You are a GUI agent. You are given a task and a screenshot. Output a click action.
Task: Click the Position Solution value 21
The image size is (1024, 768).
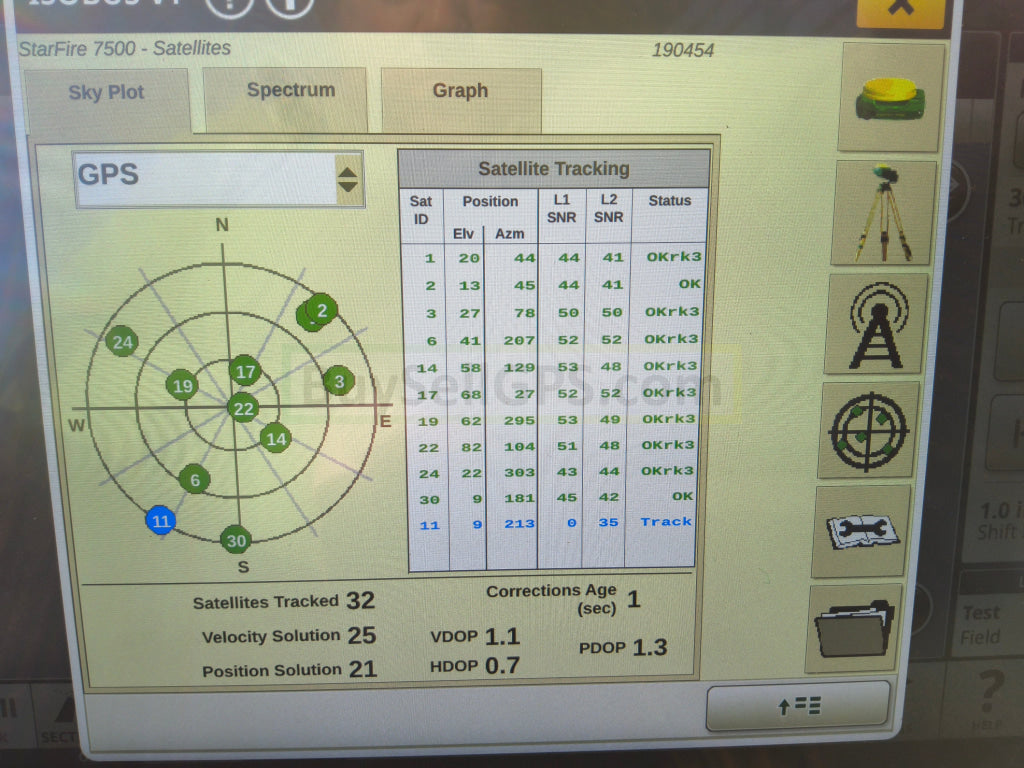[363, 669]
